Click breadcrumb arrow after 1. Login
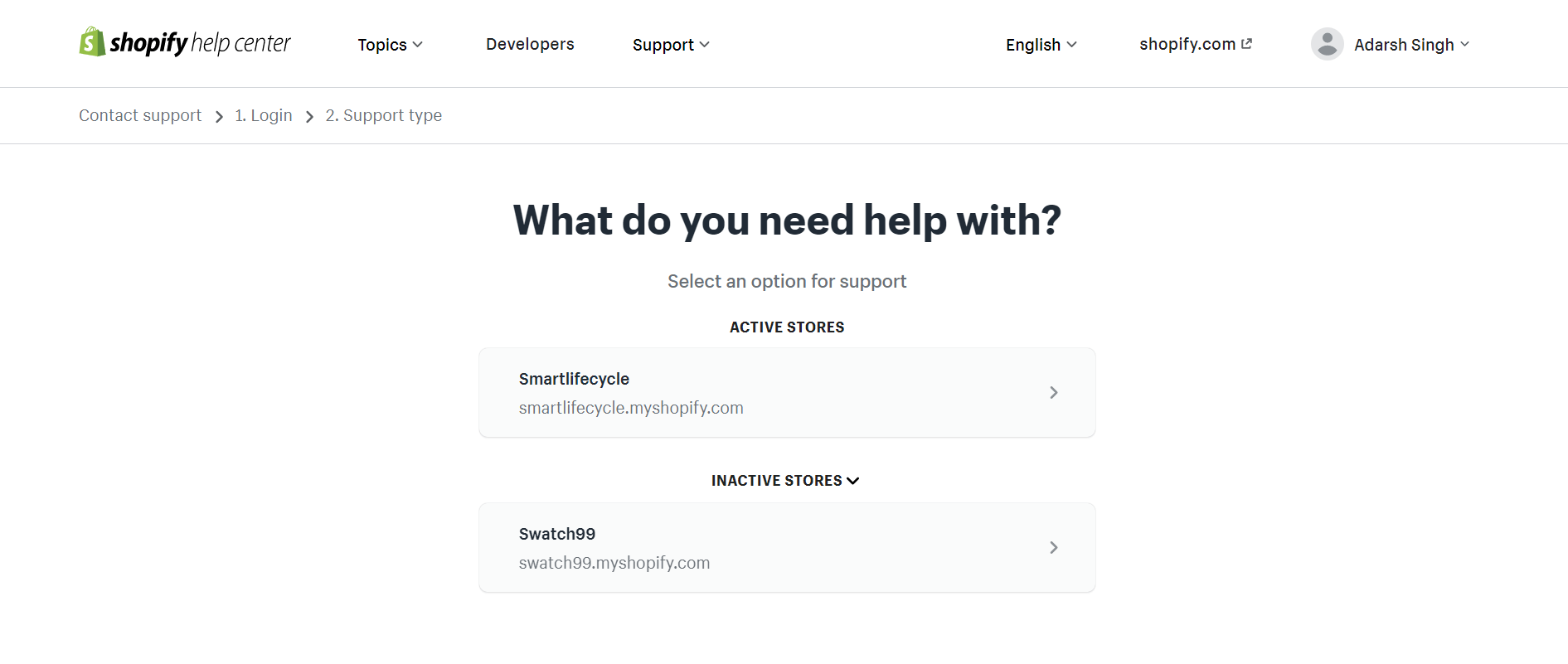The image size is (1568, 664). click(309, 117)
